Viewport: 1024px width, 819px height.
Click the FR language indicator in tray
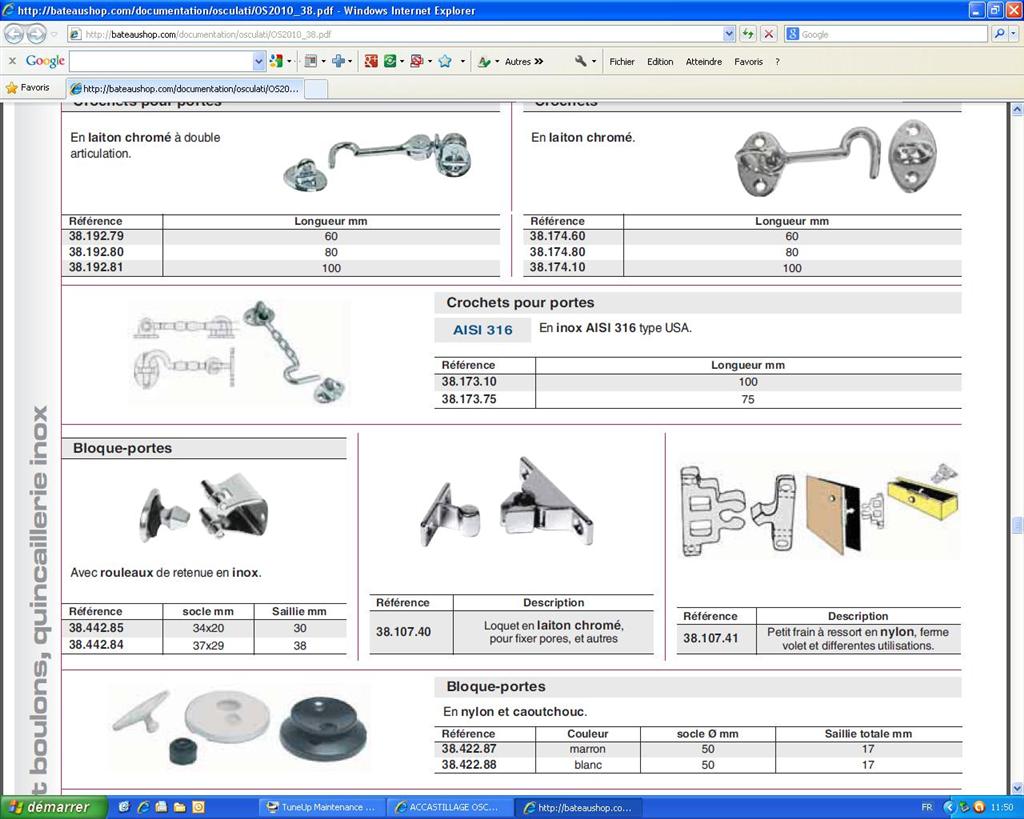[x=927, y=807]
